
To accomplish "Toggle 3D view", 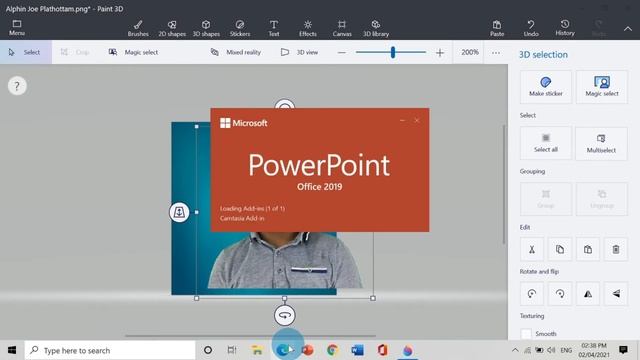I will coord(300,52).
